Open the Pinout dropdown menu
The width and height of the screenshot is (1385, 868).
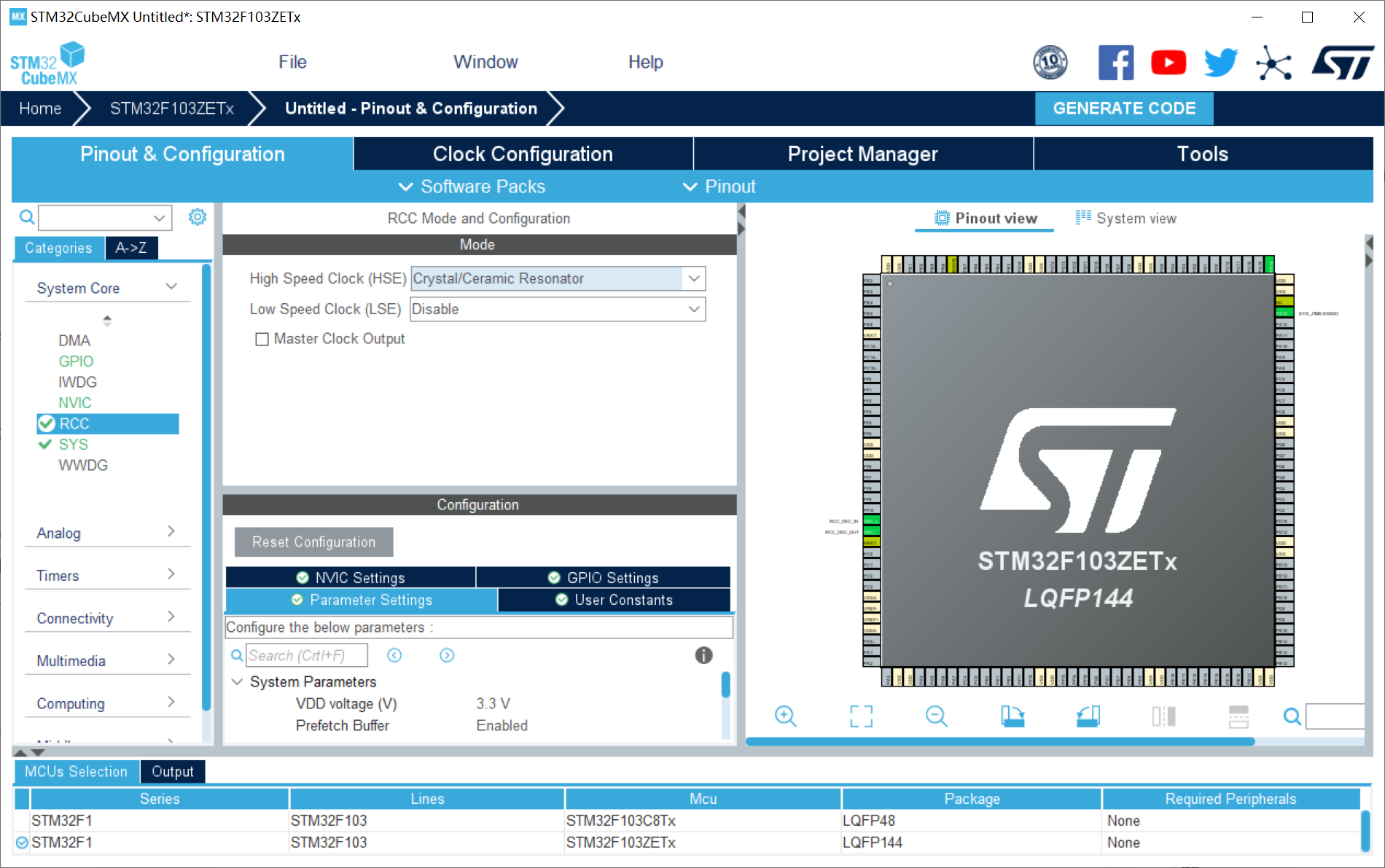point(719,187)
